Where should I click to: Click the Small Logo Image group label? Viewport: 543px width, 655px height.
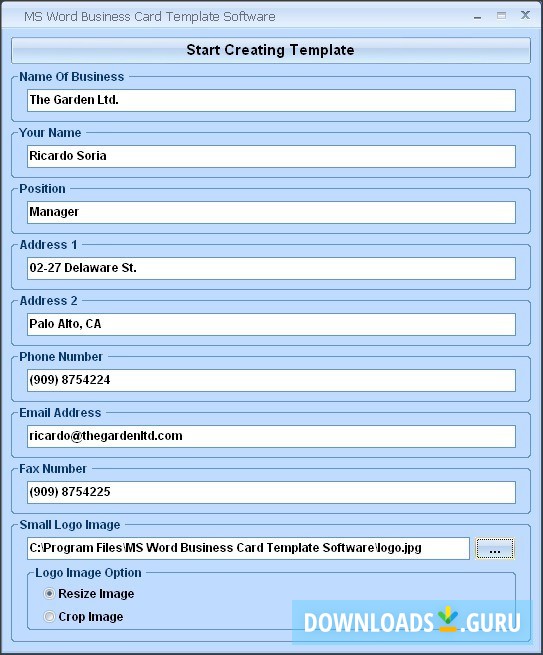coord(70,525)
